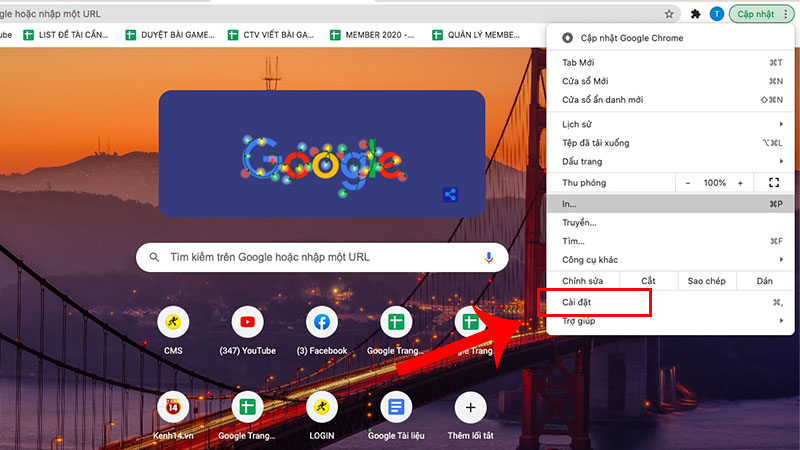Click the Thêm lối tắt add shortcut button

470,407
